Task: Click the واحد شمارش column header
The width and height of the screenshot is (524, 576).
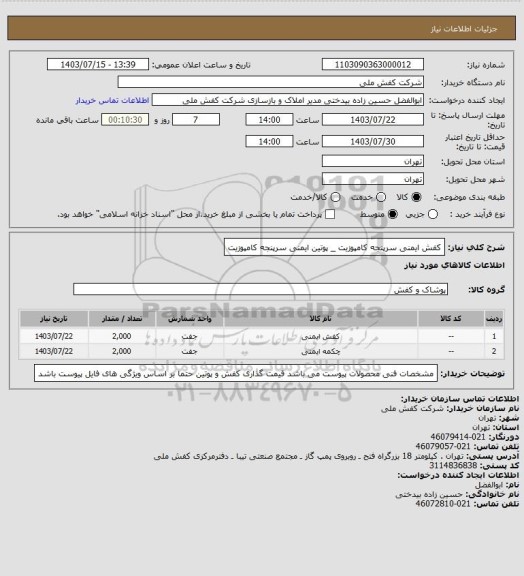Action: tap(190, 318)
